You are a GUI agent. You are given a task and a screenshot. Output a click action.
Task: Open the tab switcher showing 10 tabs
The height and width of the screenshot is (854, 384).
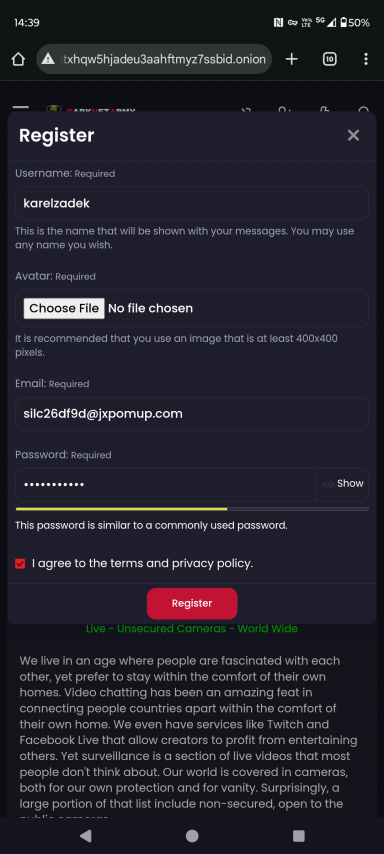coord(330,59)
